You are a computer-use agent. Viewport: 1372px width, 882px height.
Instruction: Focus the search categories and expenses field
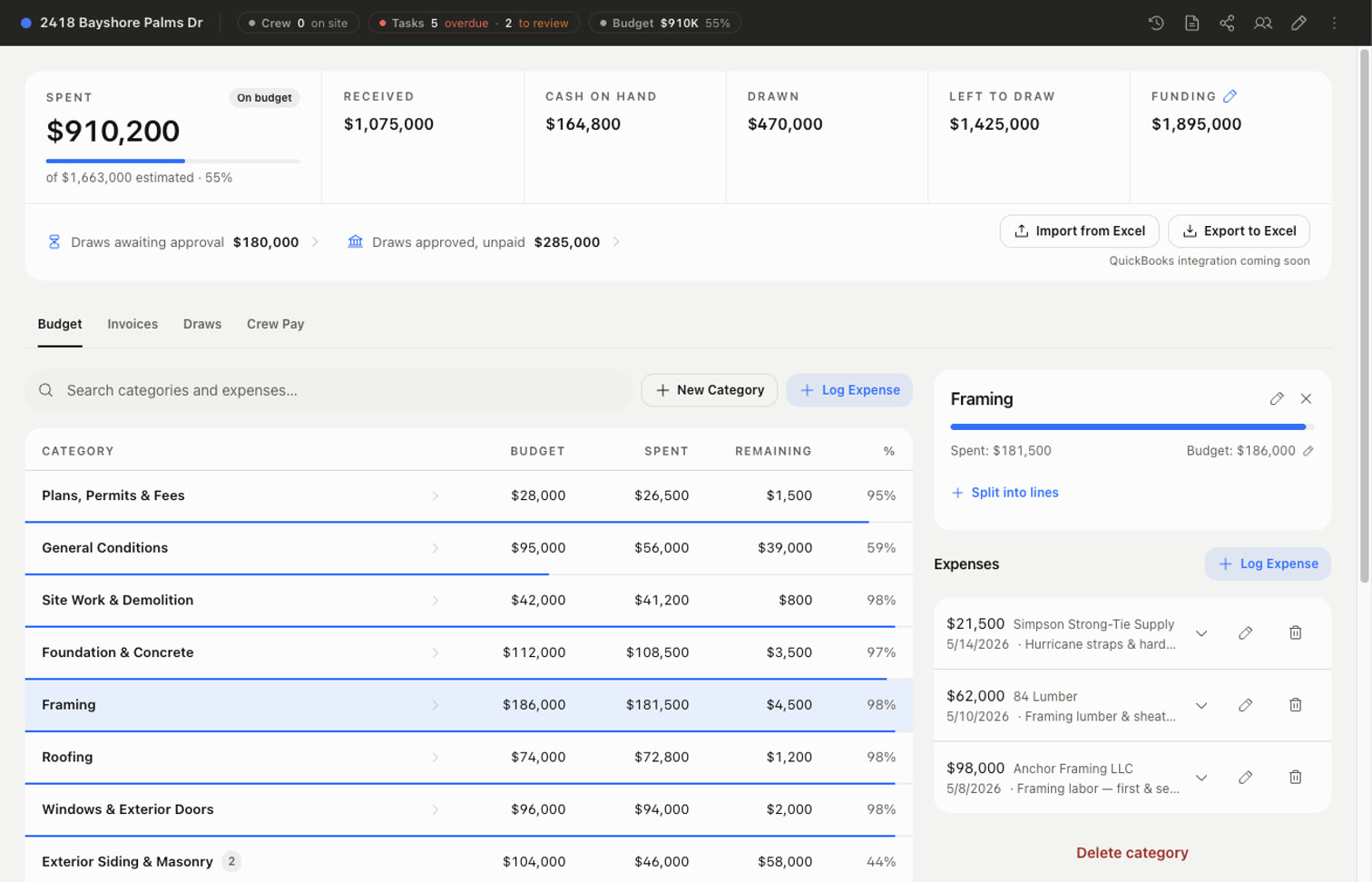point(328,390)
